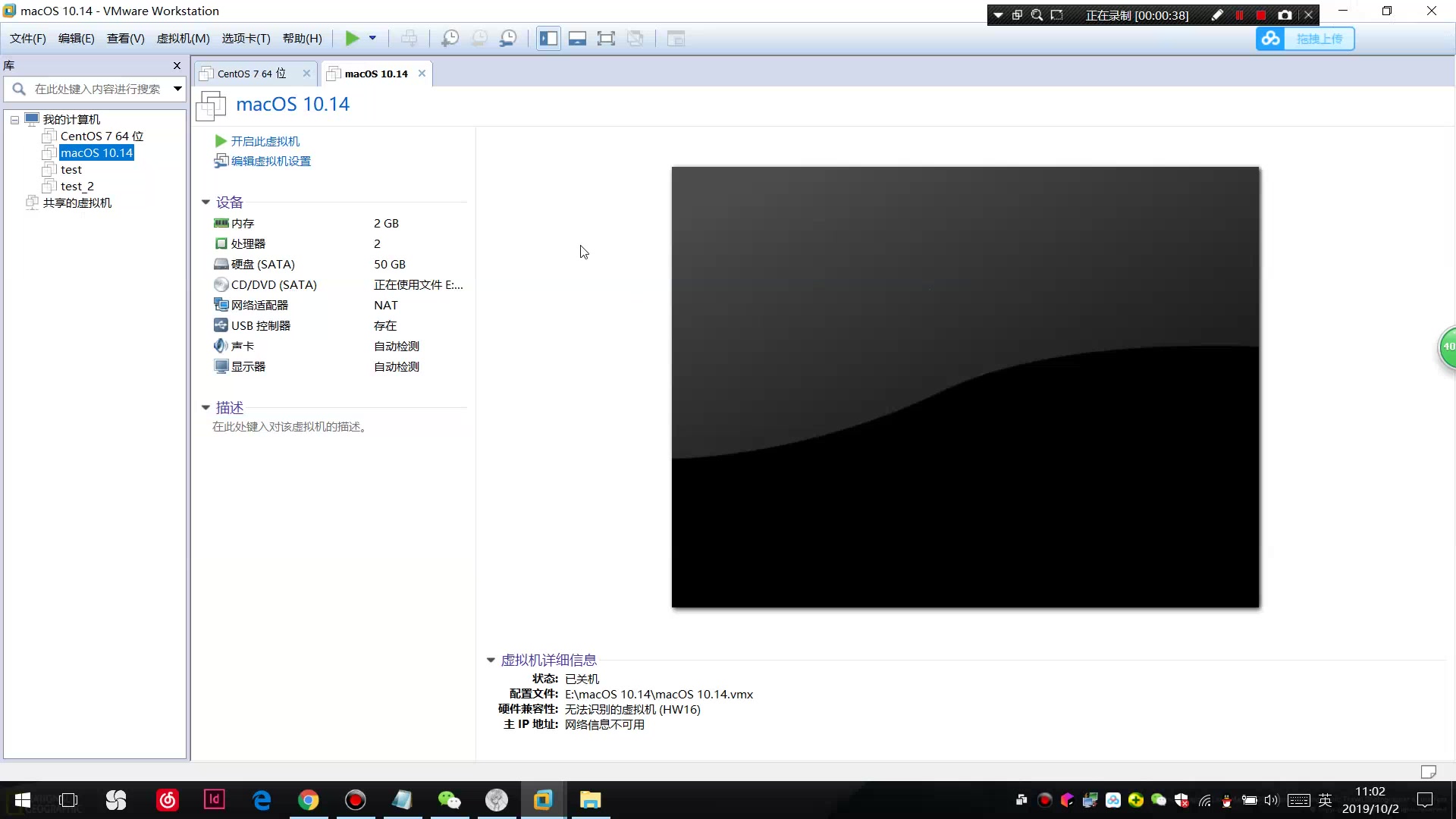The height and width of the screenshot is (819, 1456).
Task: Click the revert to snapshot icon
Action: pyautogui.click(x=479, y=39)
